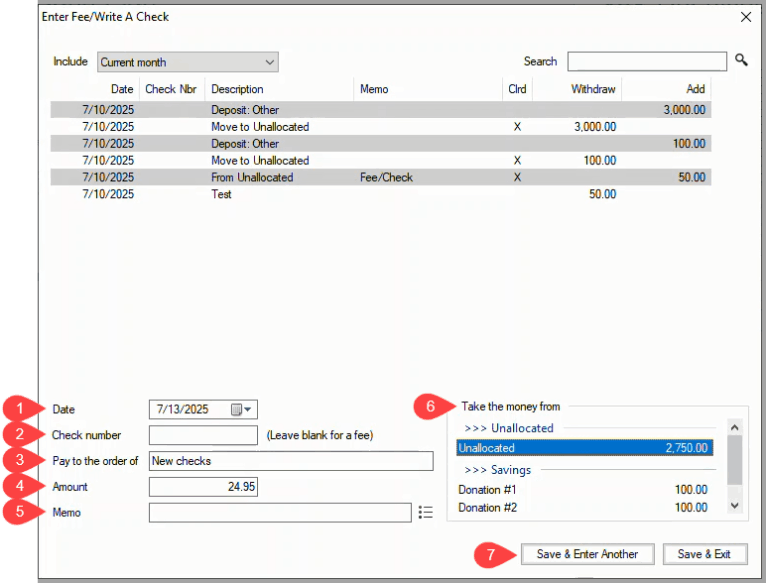Click the search magnifier icon
This screenshot has height=583, width=766.
[x=741, y=60]
